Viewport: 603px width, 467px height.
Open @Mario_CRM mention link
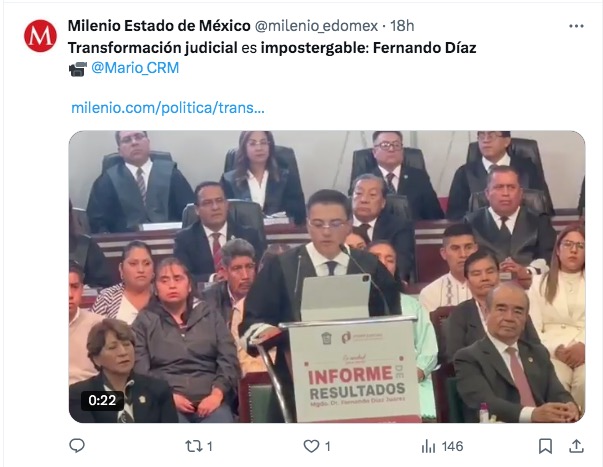tap(135, 68)
